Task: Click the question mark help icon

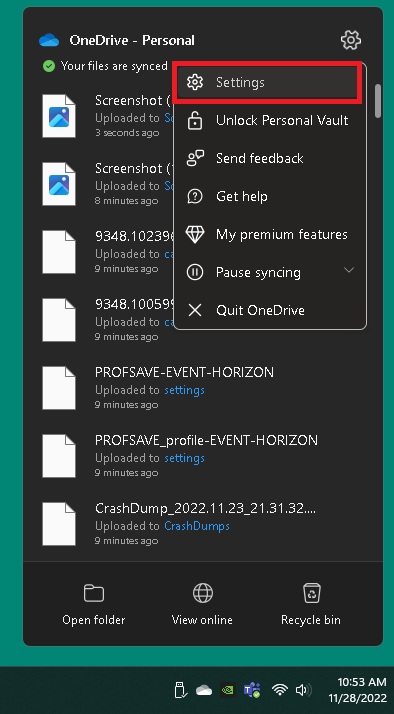Action: pyautogui.click(x=195, y=197)
